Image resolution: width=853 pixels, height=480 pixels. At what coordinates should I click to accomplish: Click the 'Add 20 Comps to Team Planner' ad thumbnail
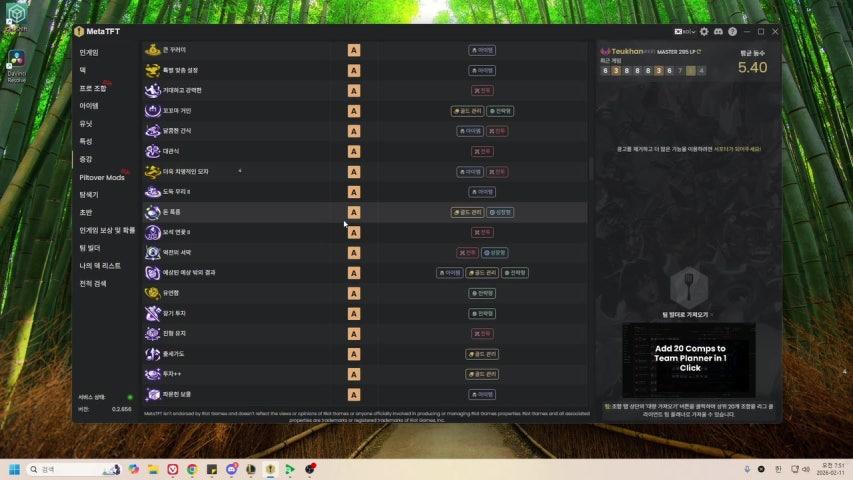[689, 360]
